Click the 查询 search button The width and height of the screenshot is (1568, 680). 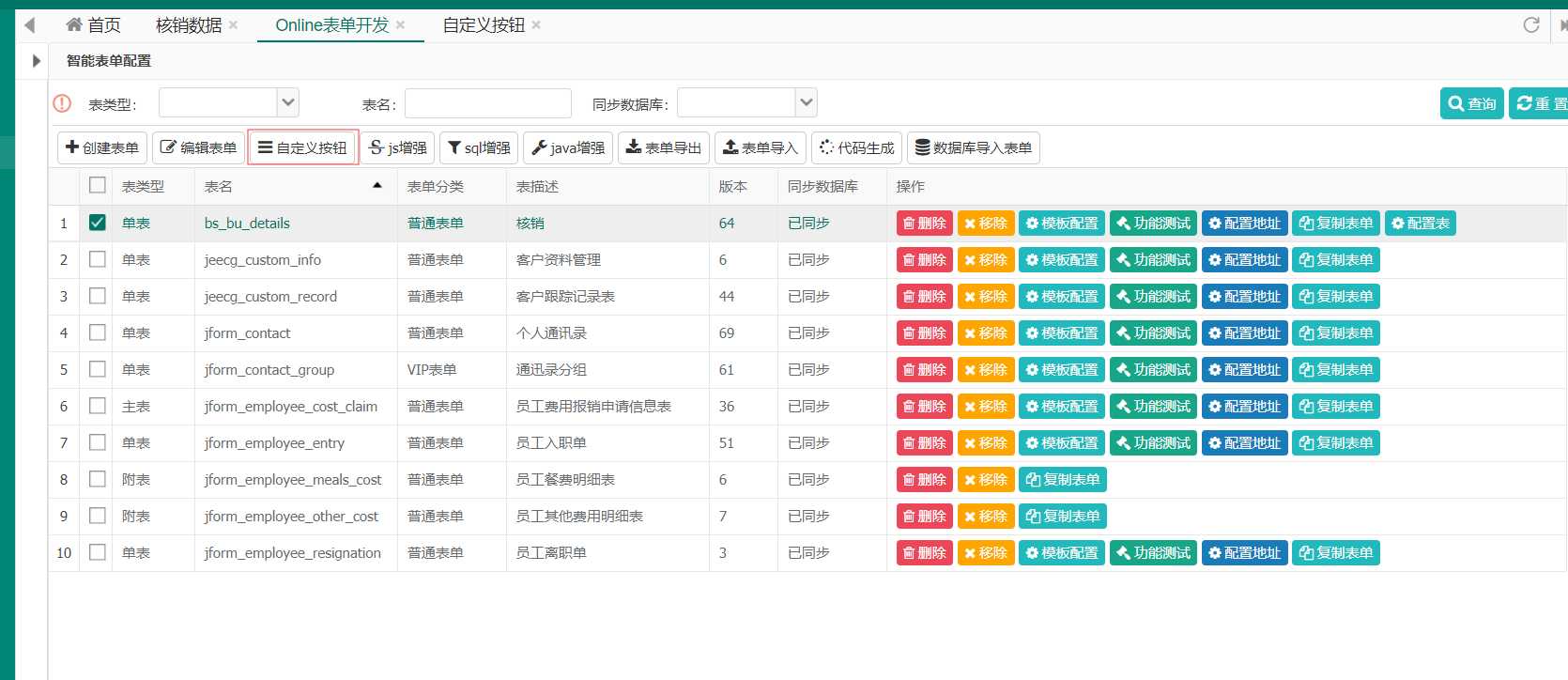[1472, 103]
